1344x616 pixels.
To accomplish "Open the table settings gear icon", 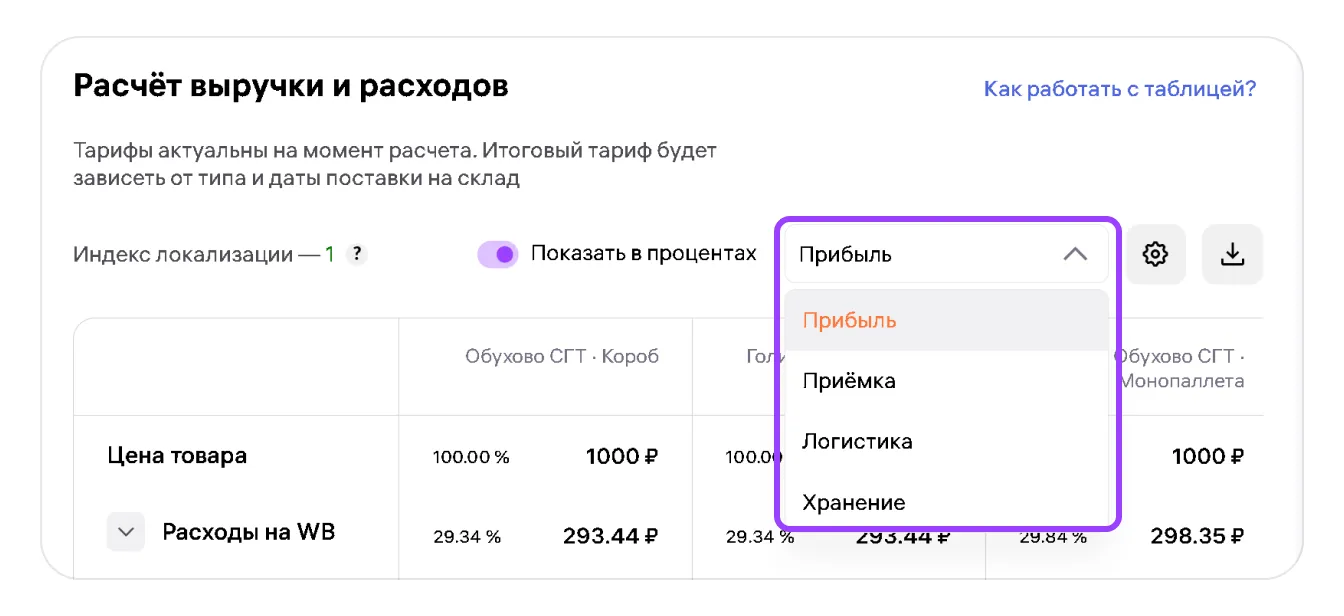I will click(x=1155, y=254).
